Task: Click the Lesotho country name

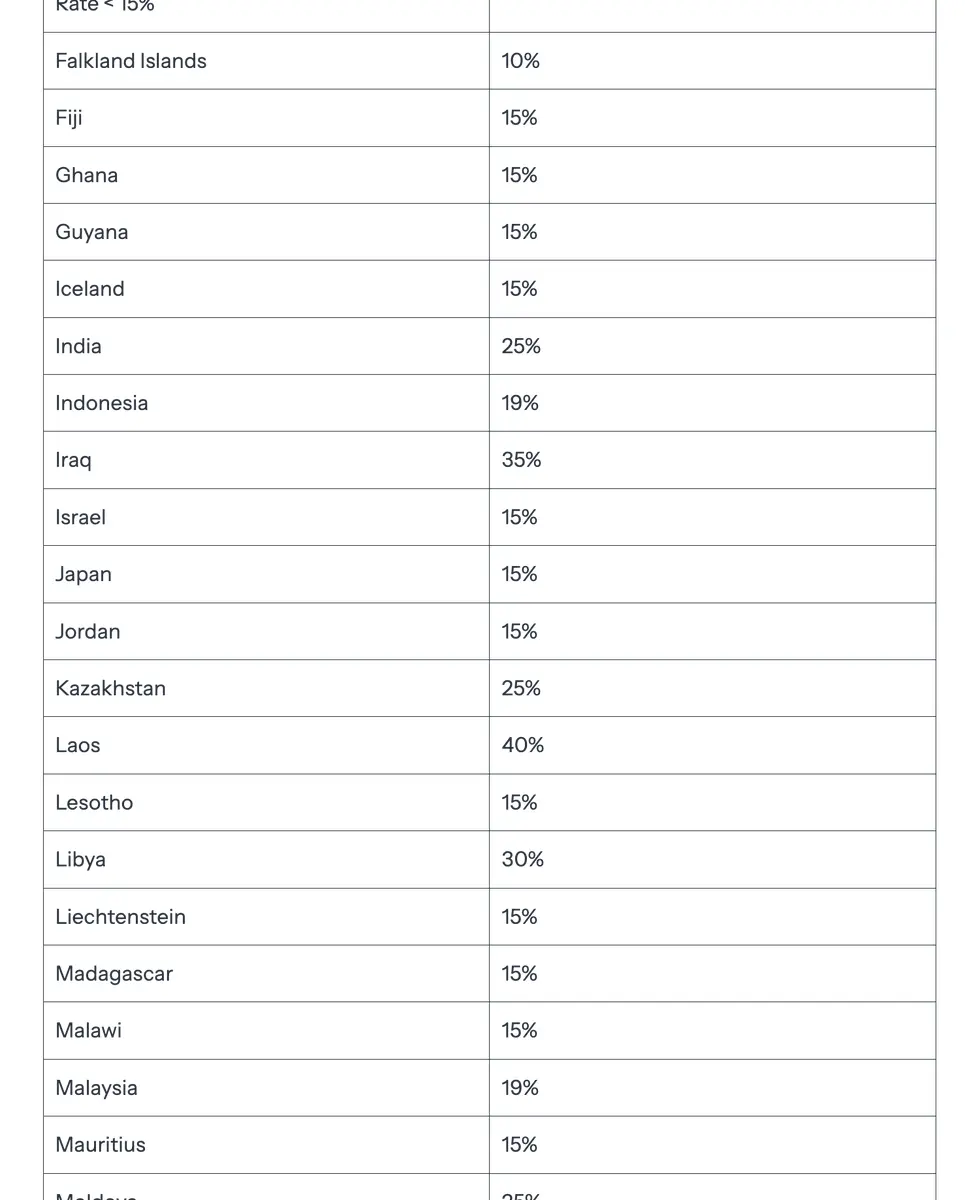Action: click(x=94, y=802)
